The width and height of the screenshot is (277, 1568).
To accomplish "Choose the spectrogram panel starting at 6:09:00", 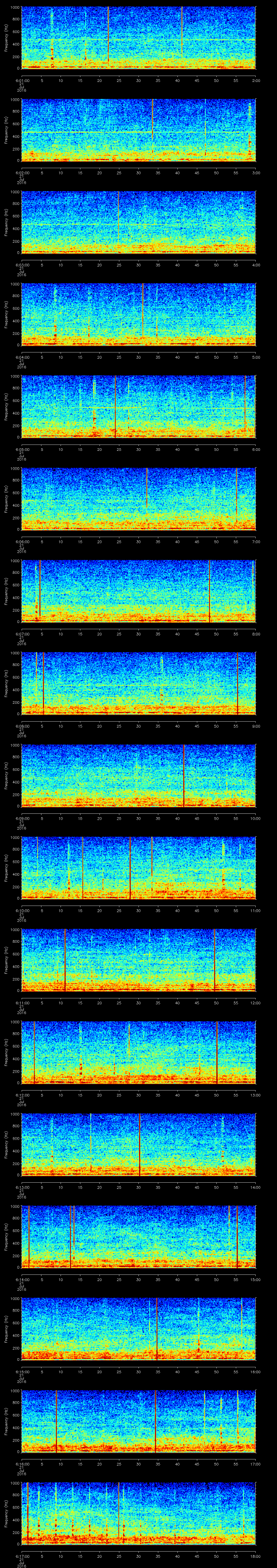I will [x=139, y=775].
